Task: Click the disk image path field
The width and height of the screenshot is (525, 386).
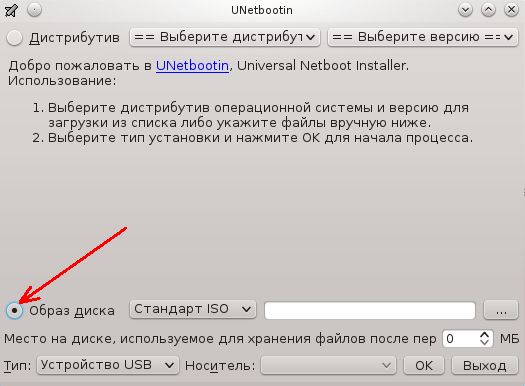Action: 370,310
